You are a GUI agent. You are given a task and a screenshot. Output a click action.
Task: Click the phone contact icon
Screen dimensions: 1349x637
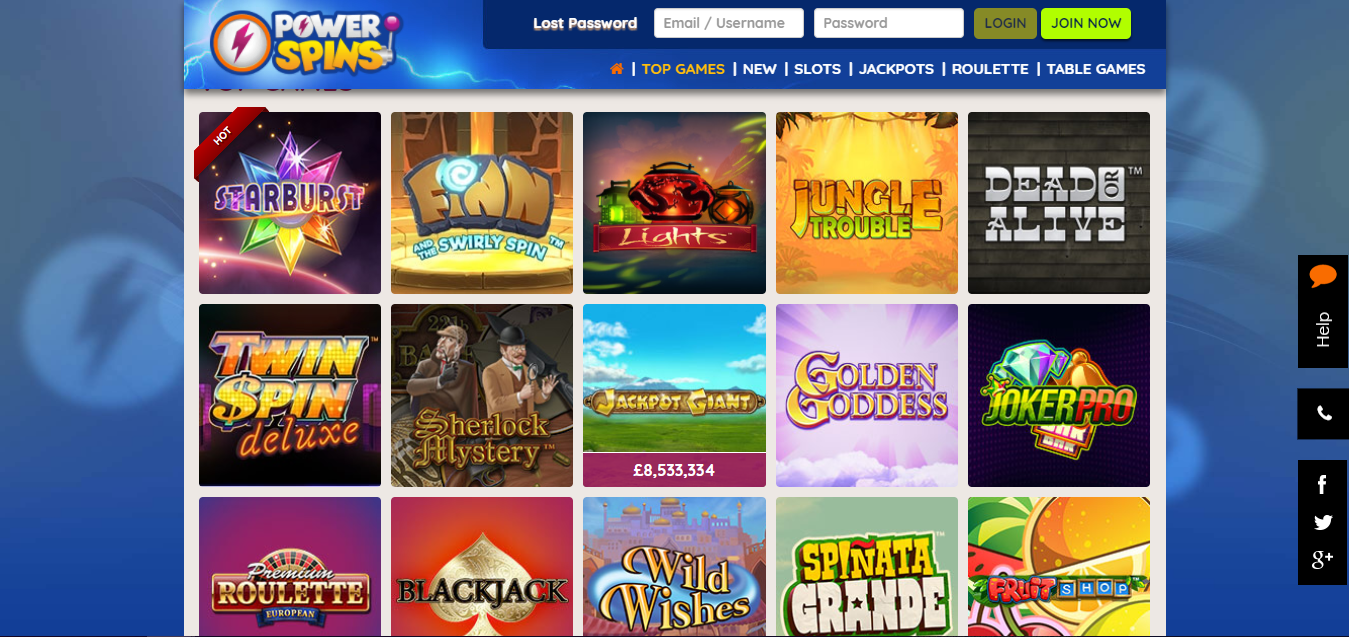pos(1324,414)
